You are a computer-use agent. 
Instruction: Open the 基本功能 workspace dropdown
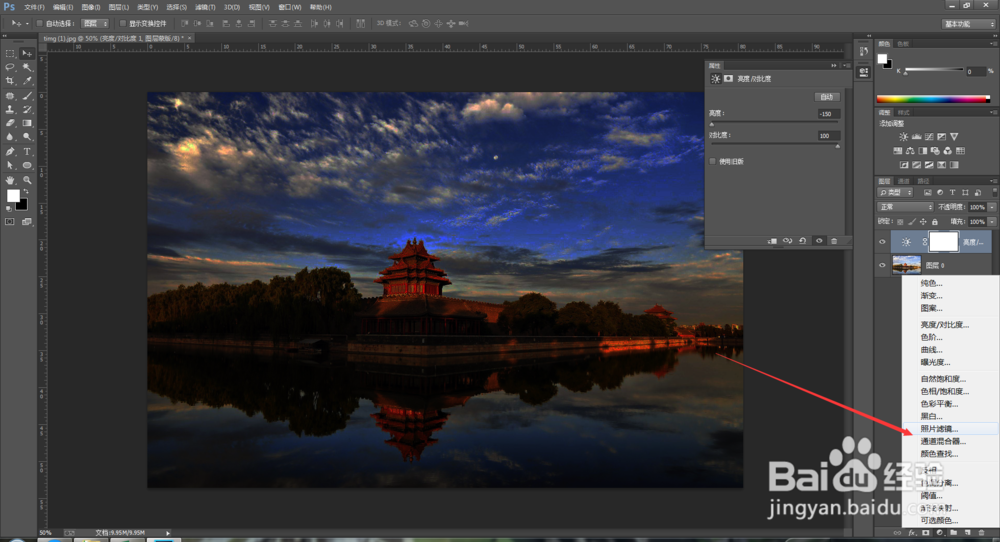coord(969,24)
